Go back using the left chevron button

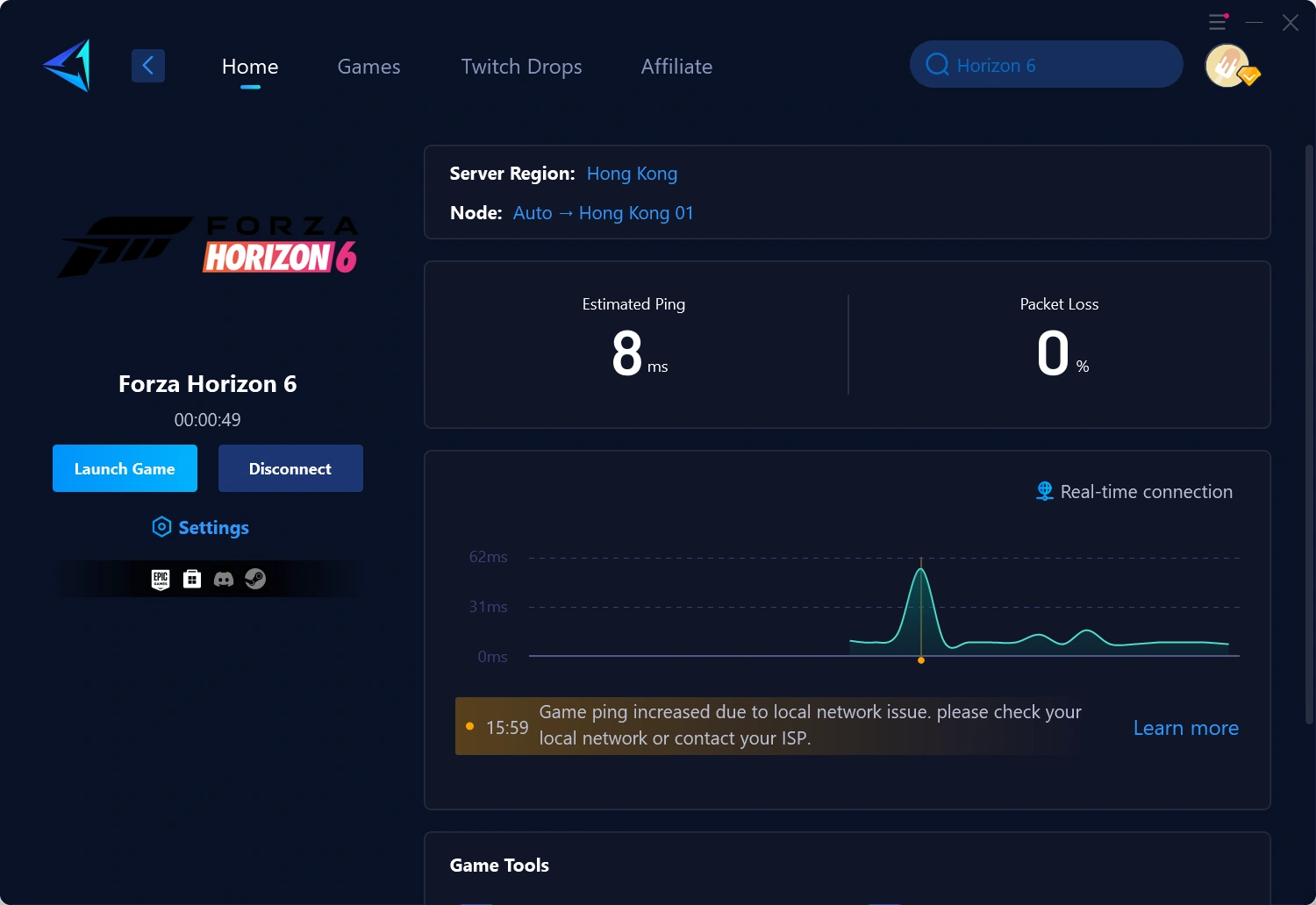click(x=148, y=66)
